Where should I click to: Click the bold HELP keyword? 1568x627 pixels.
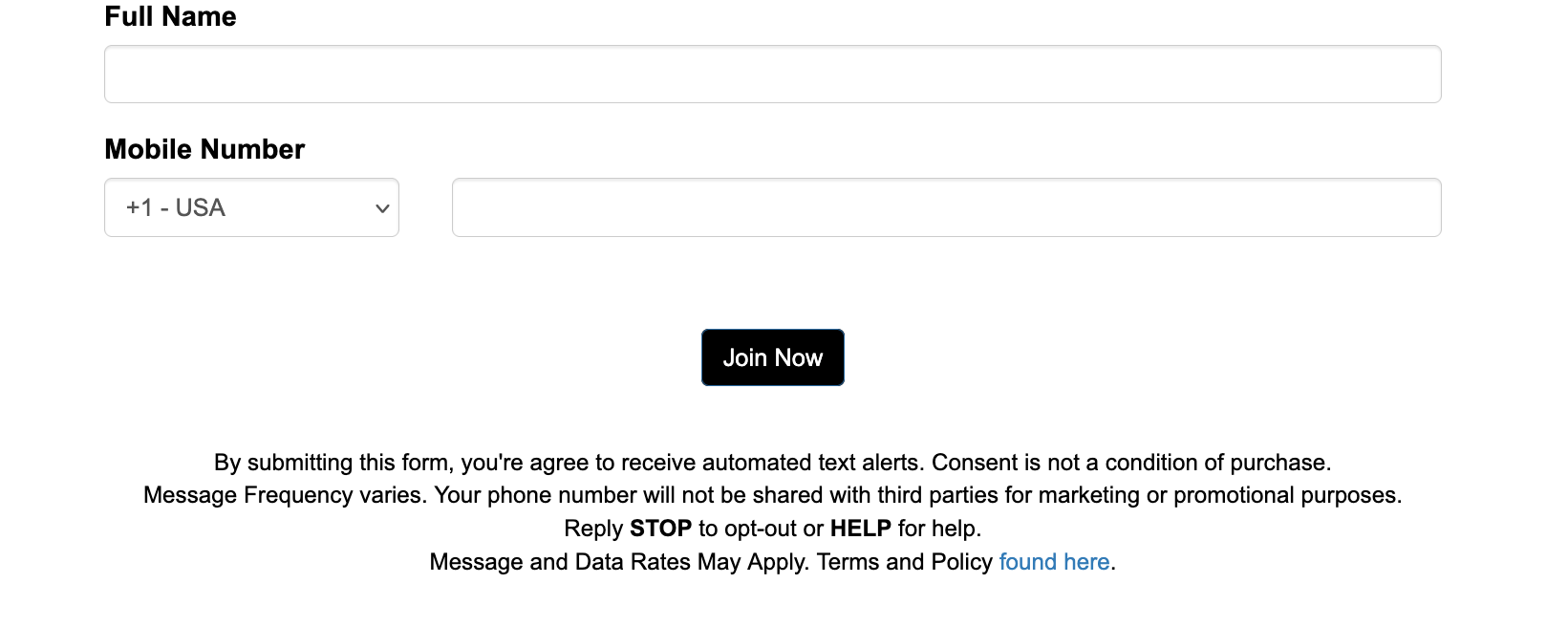tap(860, 529)
